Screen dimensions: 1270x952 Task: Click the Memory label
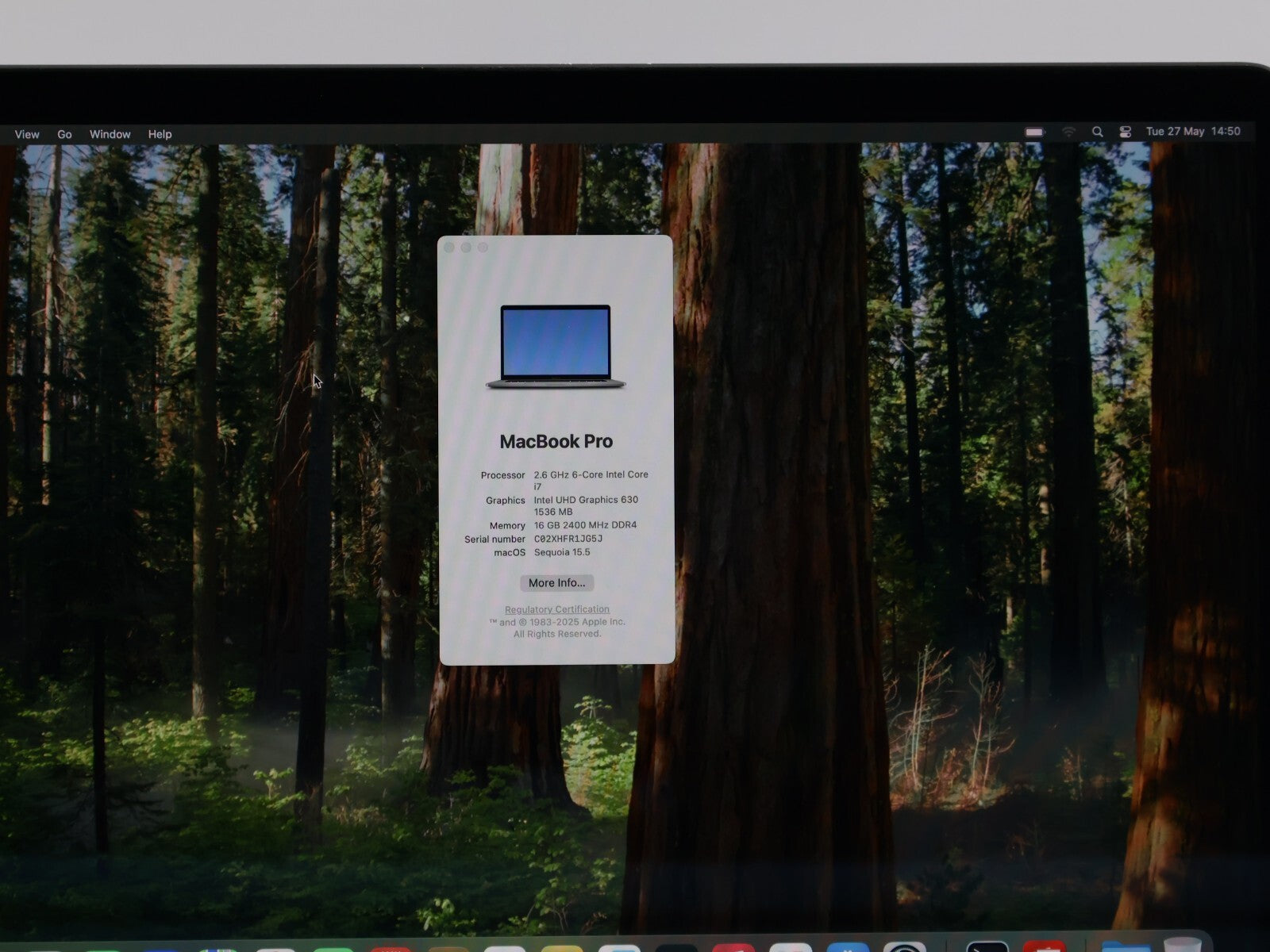point(507,526)
